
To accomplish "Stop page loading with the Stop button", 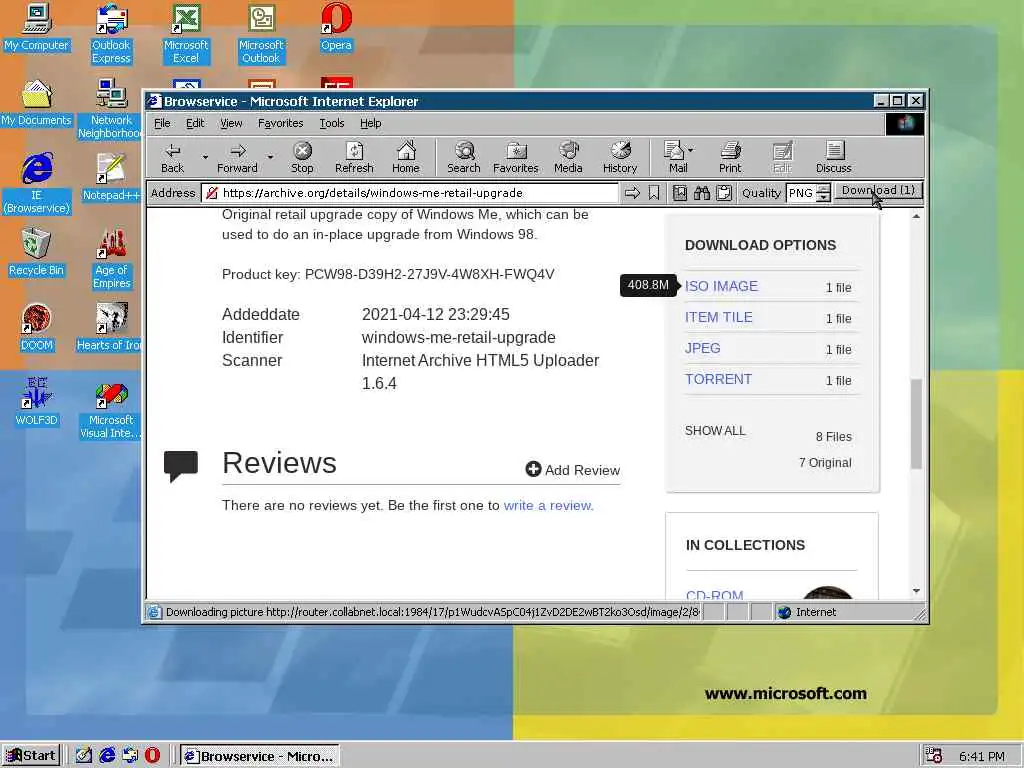I will (x=302, y=158).
